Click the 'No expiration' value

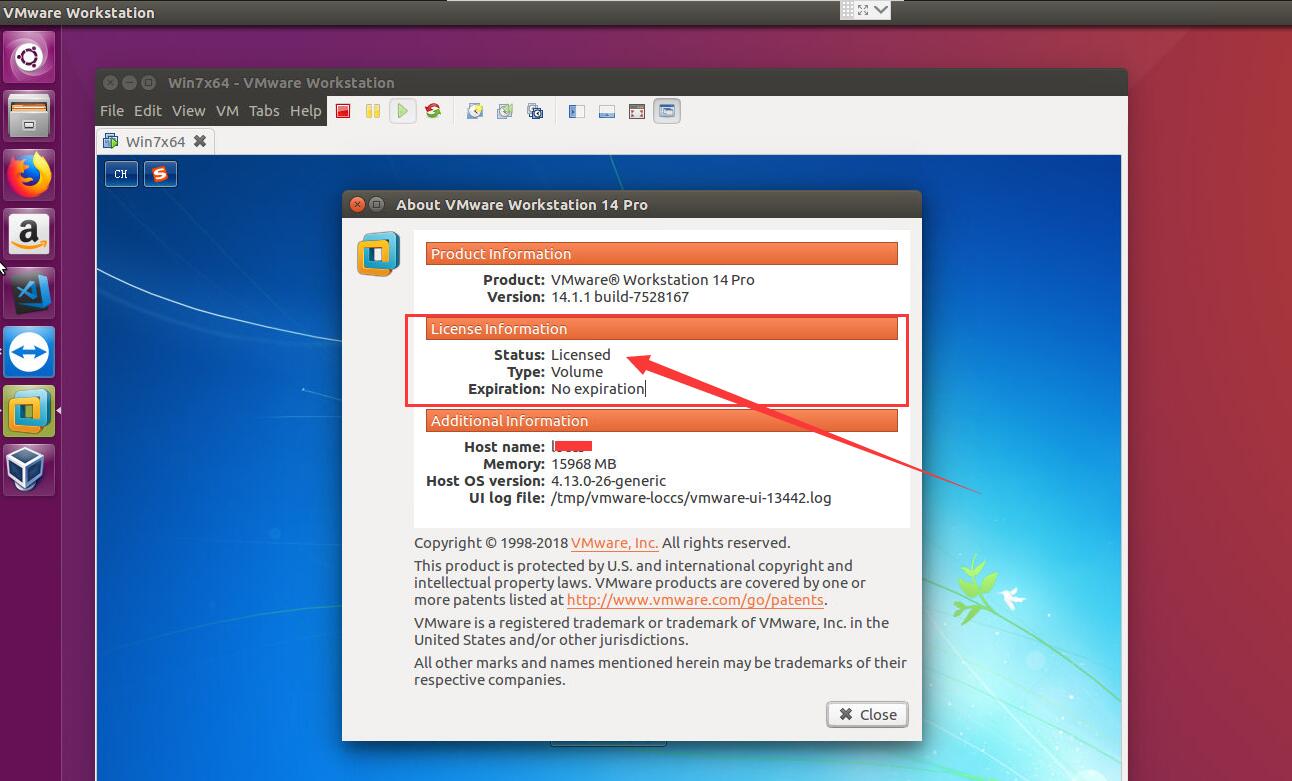coord(597,389)
